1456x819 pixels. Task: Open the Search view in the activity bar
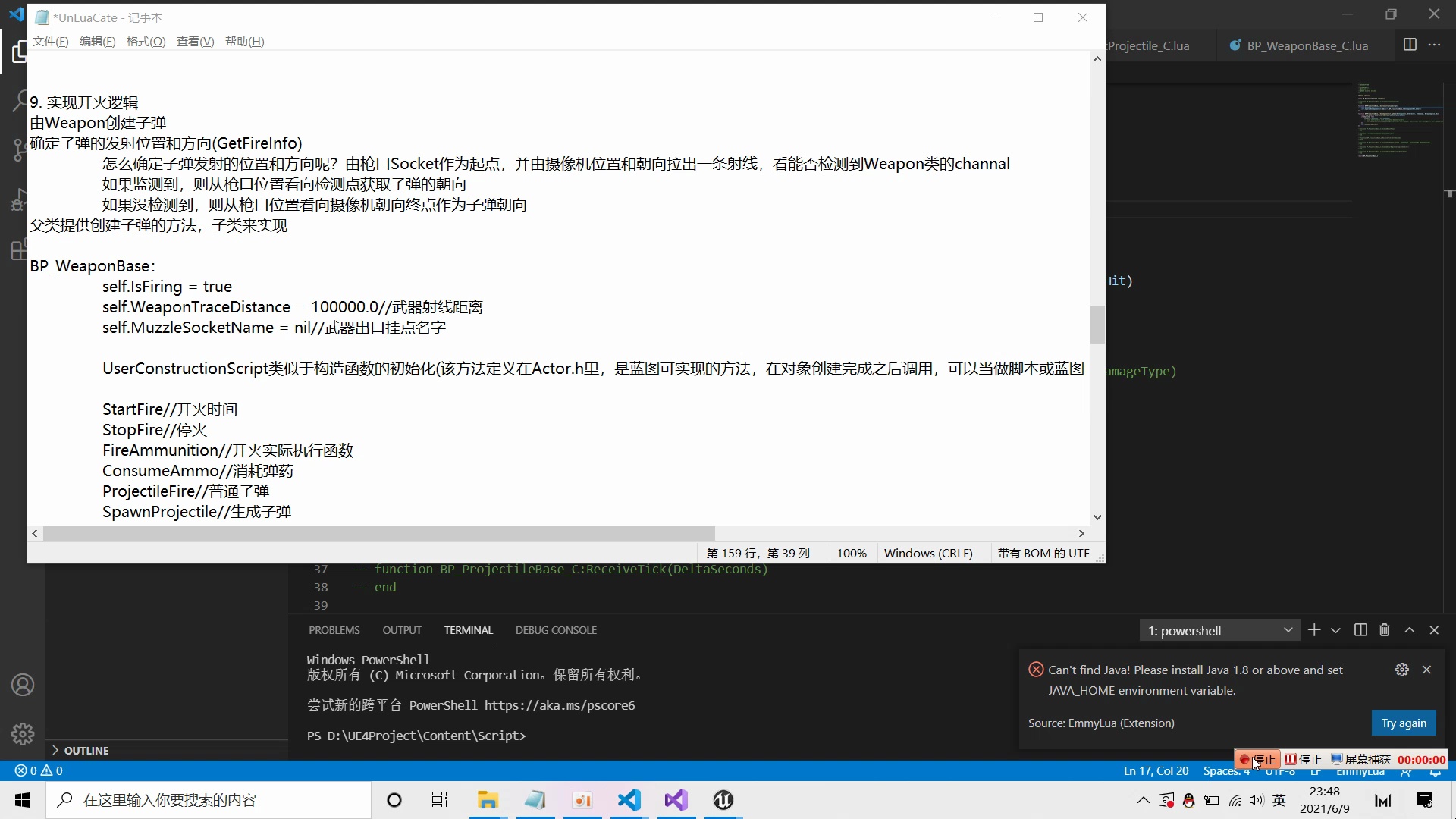pyautogui.click(x=20, y=99)
